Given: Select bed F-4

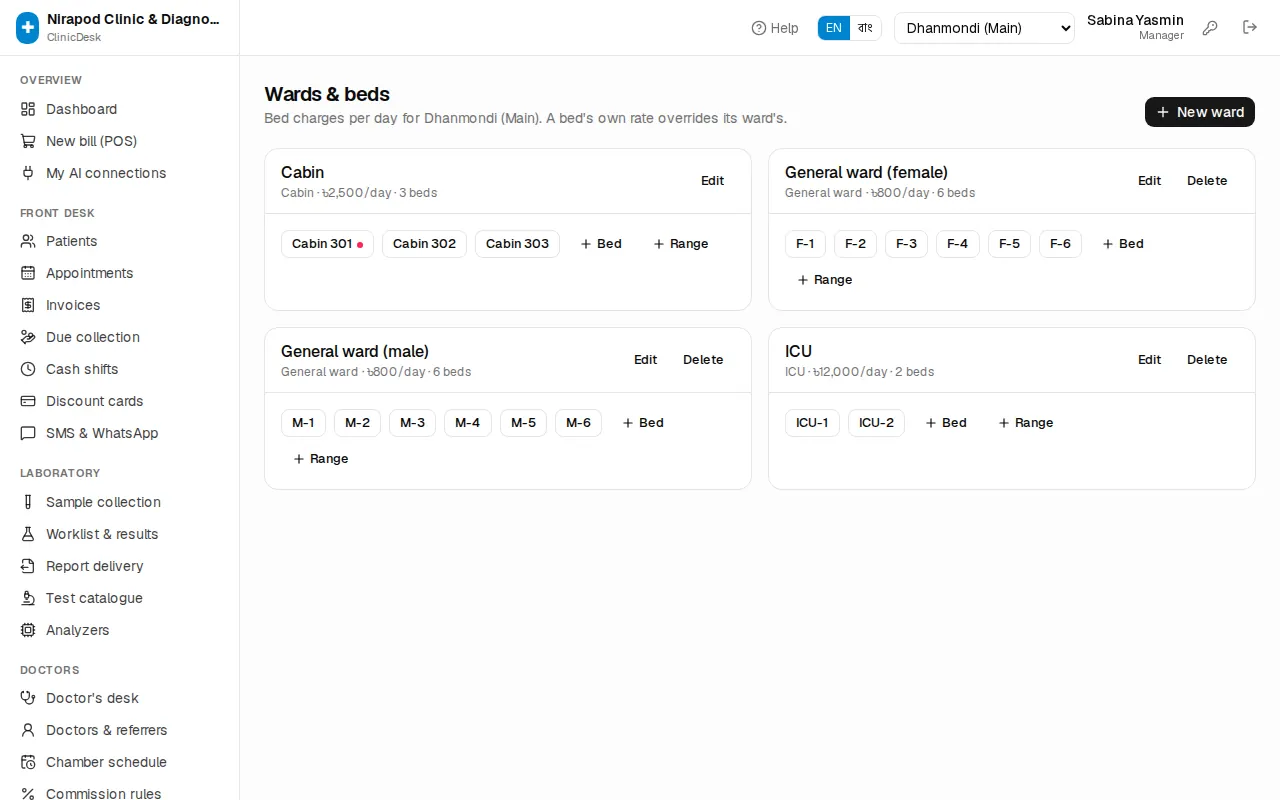Looking at the screenshot, I should pyautogui.click(x=957, y=244).
